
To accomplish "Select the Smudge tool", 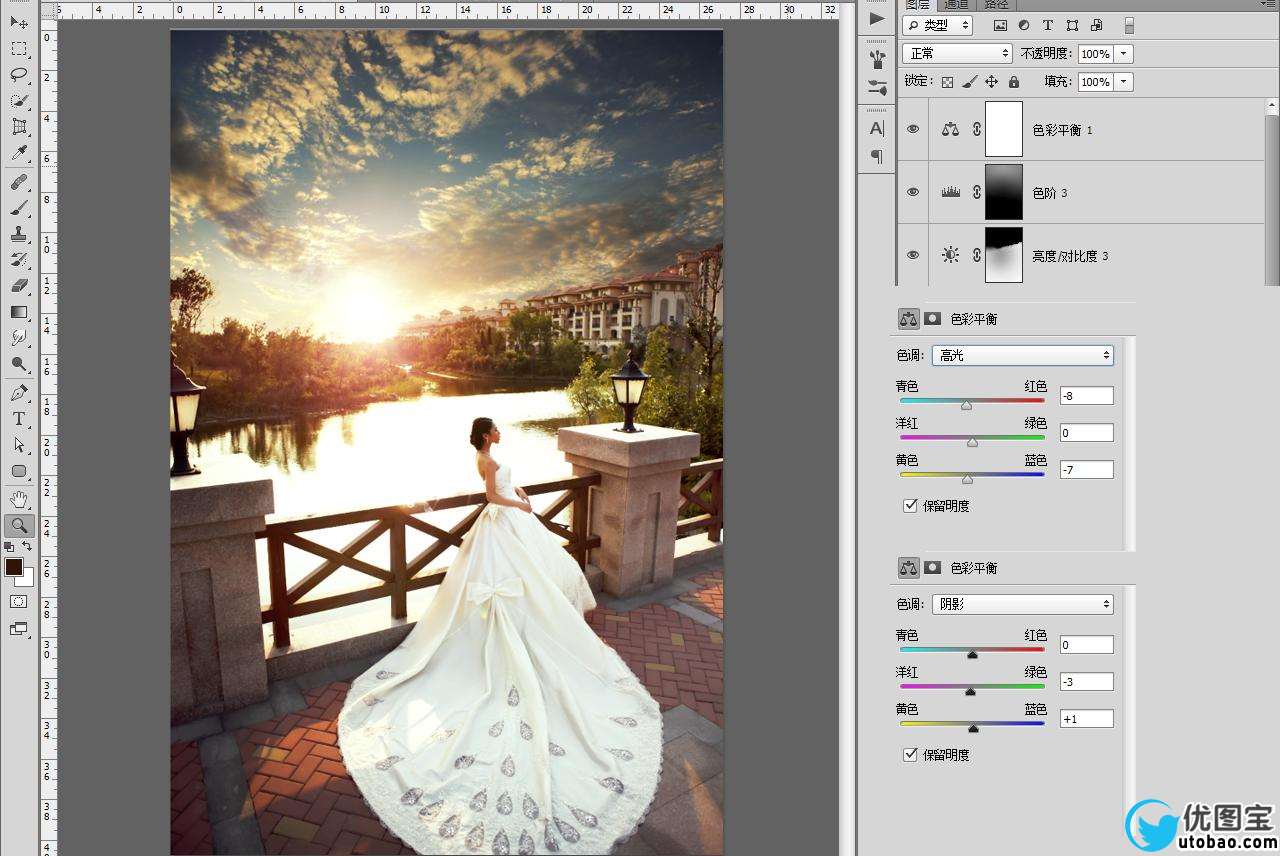I will tap(19, 338).
